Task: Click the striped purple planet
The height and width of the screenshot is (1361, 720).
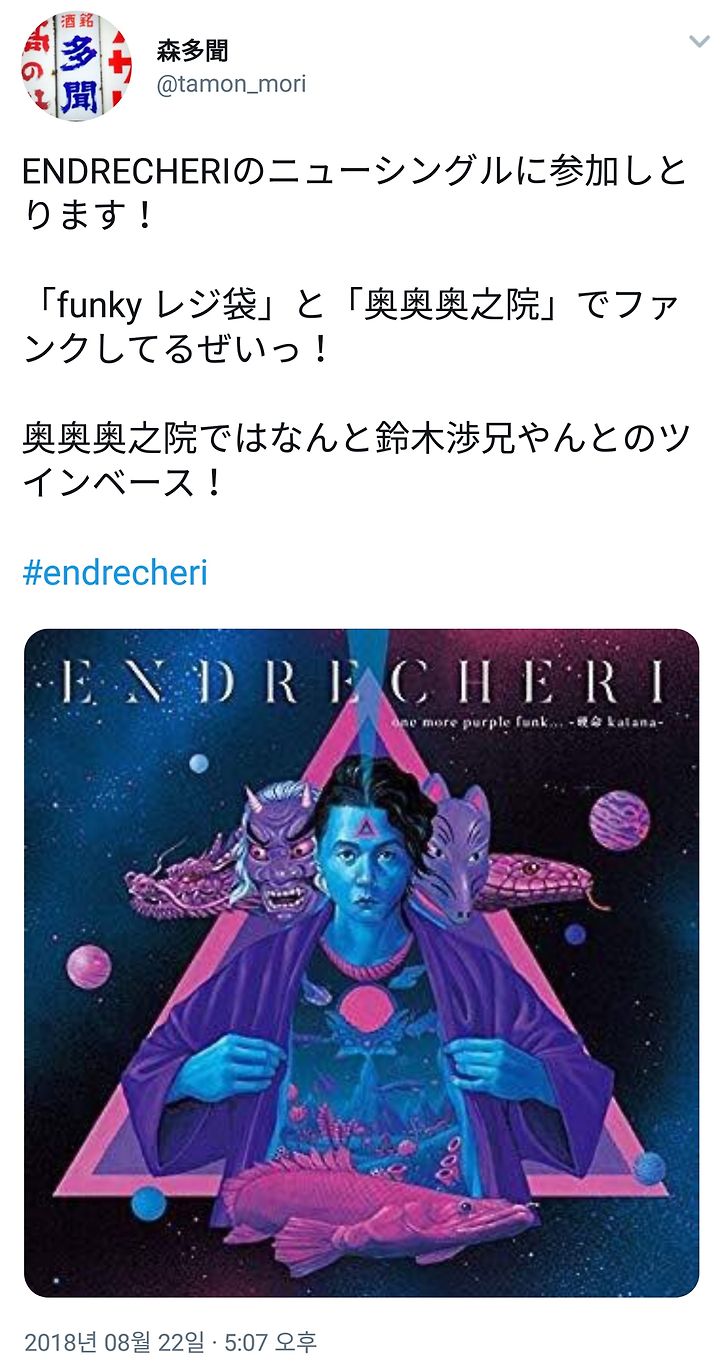Action: pyautogui.click(x=619, y=820)
